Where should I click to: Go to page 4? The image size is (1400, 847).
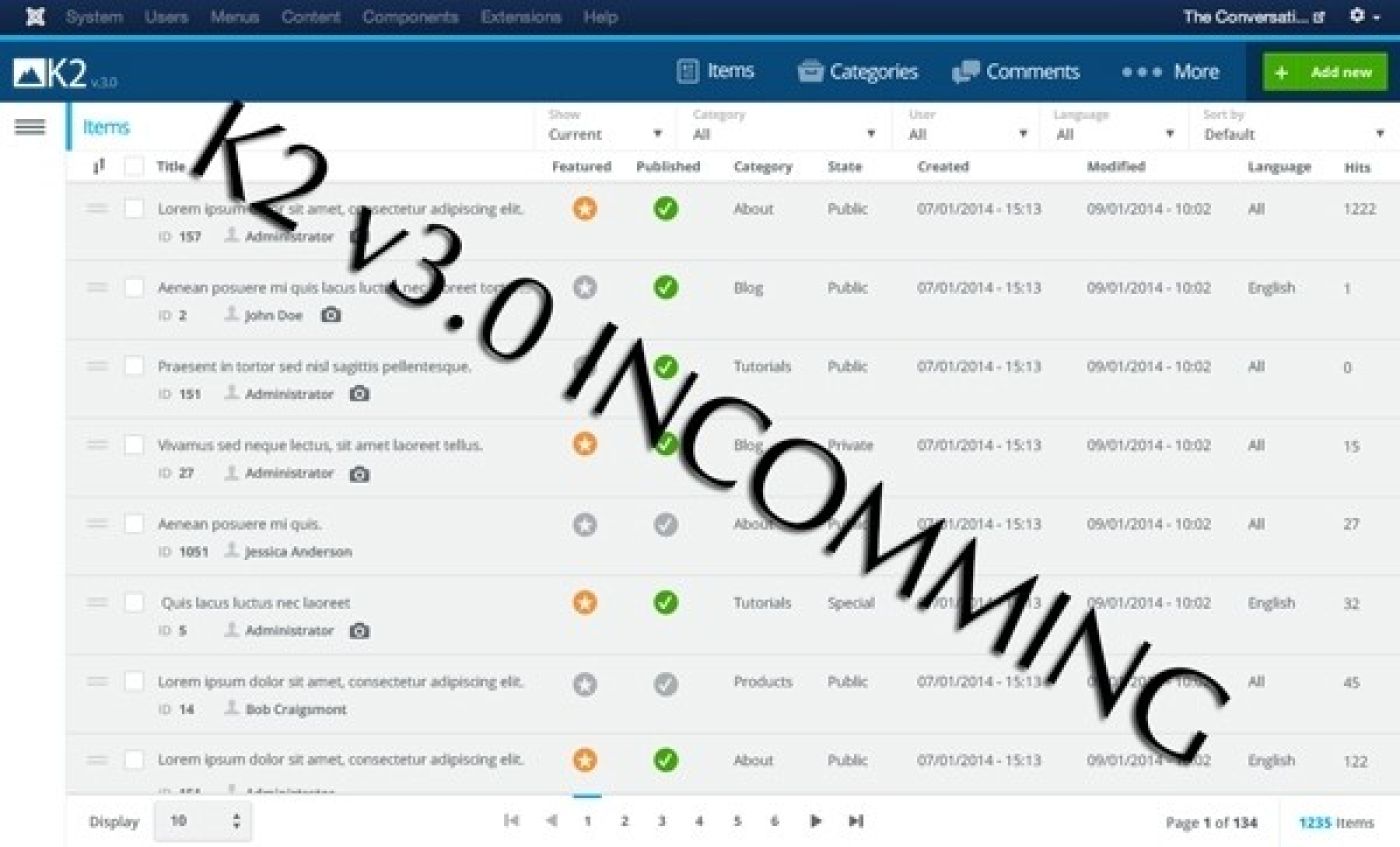[x=699, y=821]
